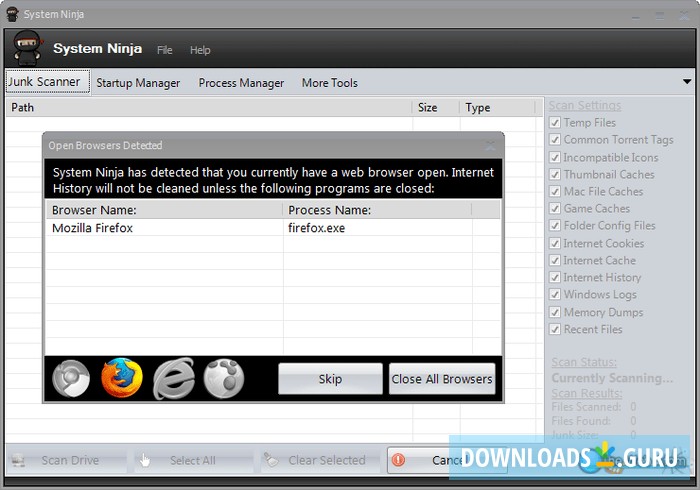This screenshot has height=490, width=700.
Task: Toggle Common Torrent Tags checkbox
Action: pos(555,140)
